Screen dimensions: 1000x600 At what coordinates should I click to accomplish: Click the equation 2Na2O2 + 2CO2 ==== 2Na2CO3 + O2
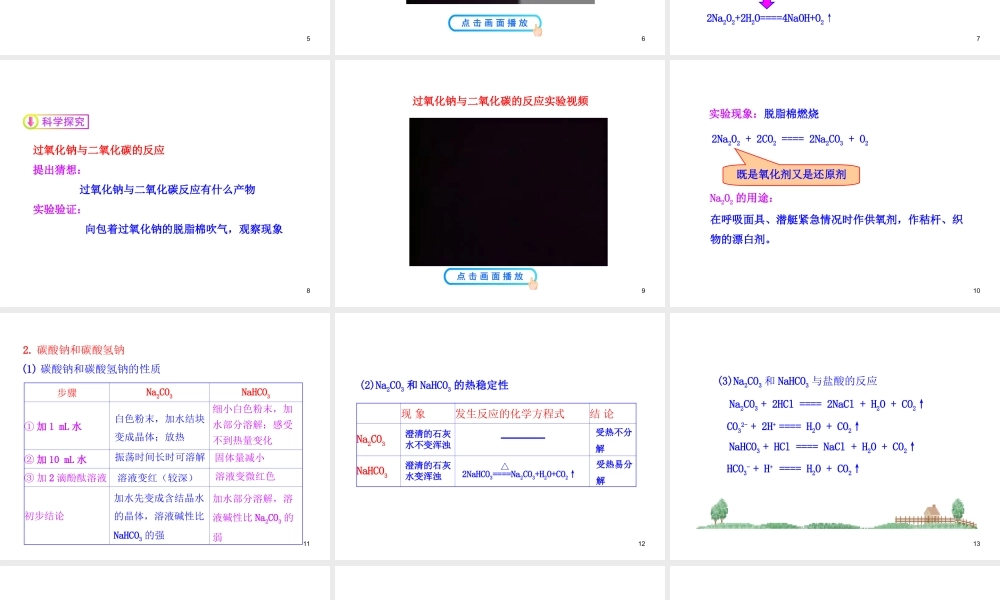790,140
